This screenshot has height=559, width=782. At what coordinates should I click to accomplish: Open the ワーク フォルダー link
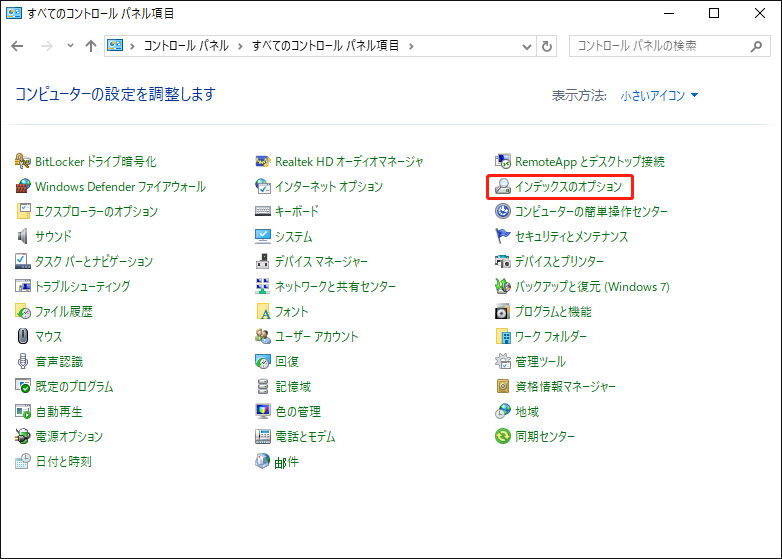[x=551, y=337]
